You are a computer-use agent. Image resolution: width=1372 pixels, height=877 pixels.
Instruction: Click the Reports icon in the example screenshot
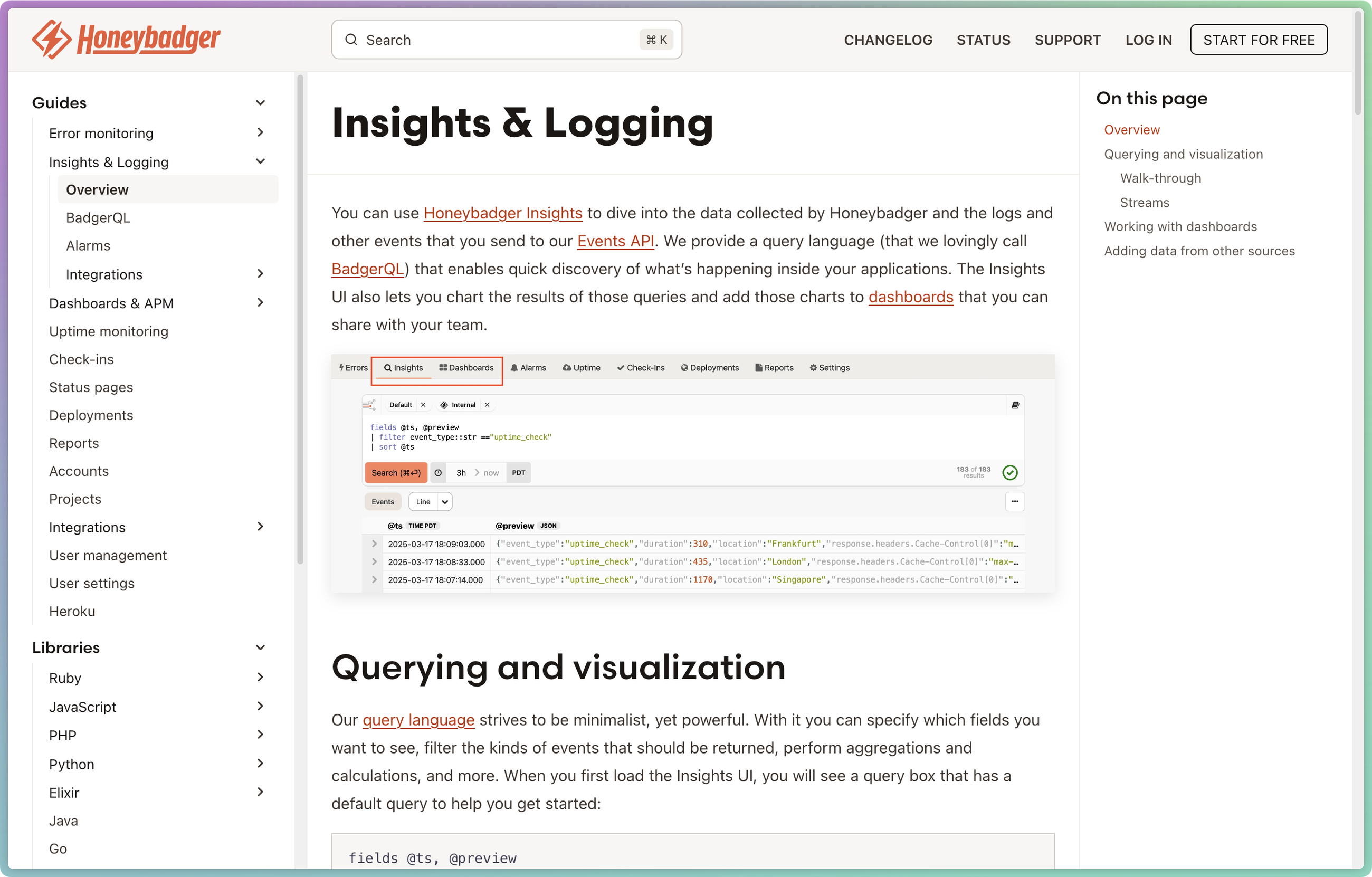pyautogui.click(x=758, y=368)
